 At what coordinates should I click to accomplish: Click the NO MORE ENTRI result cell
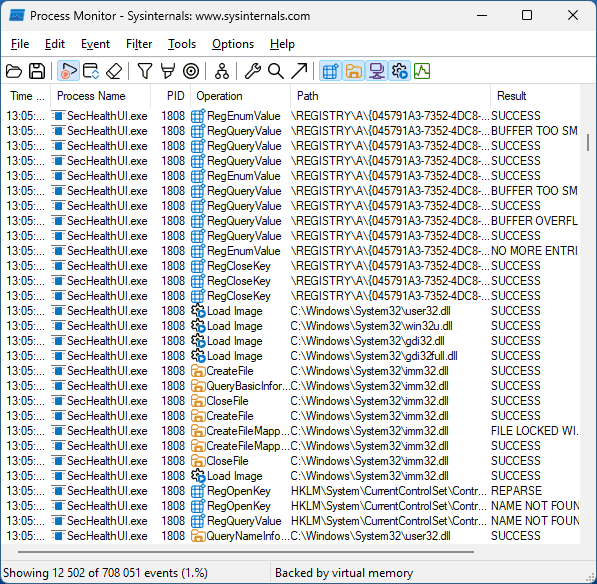(534, 251)
